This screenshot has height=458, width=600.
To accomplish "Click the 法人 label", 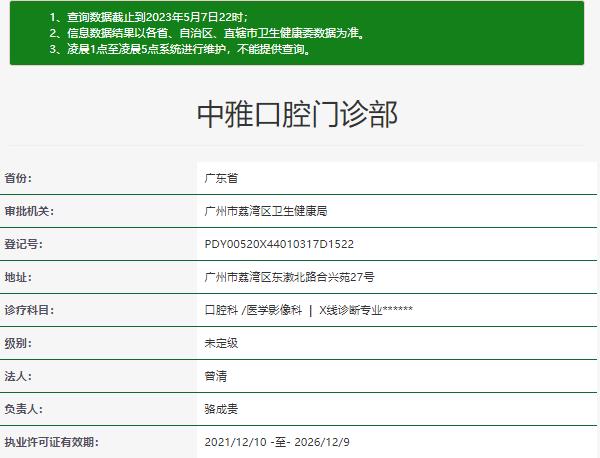I will (x=18, y=376).
